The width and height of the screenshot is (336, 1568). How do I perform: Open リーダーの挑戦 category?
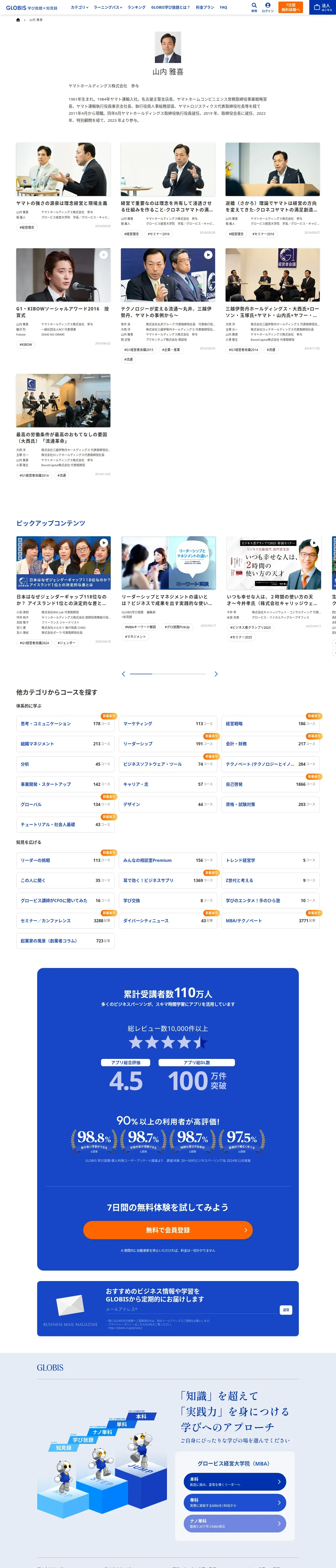[x=65, y=861]
